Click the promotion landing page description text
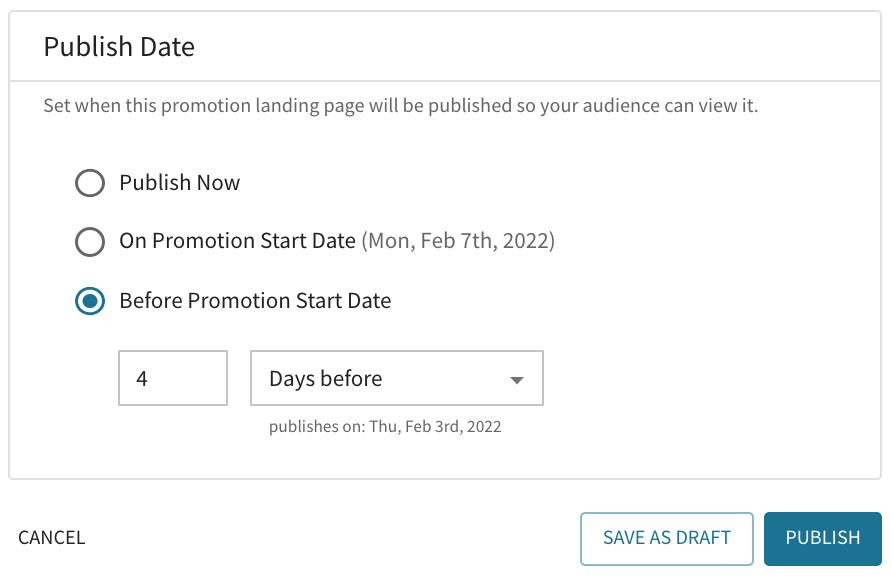The image size is (892, 578). (400, 105)
